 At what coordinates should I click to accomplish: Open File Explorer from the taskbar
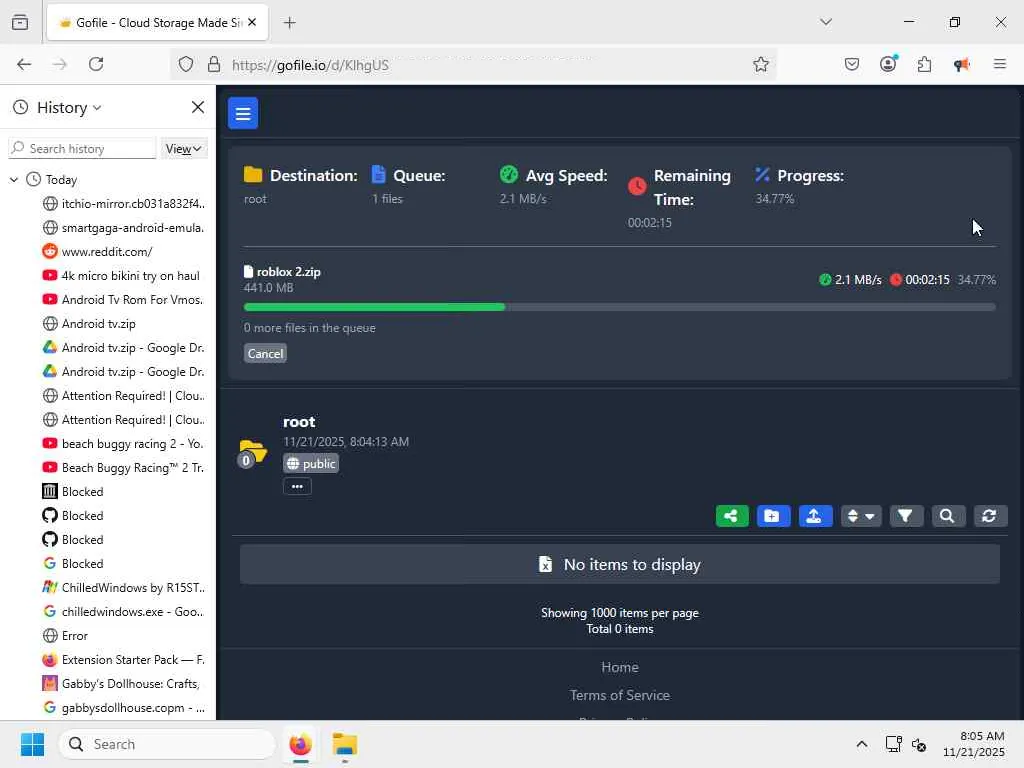(x=344, y=744)
